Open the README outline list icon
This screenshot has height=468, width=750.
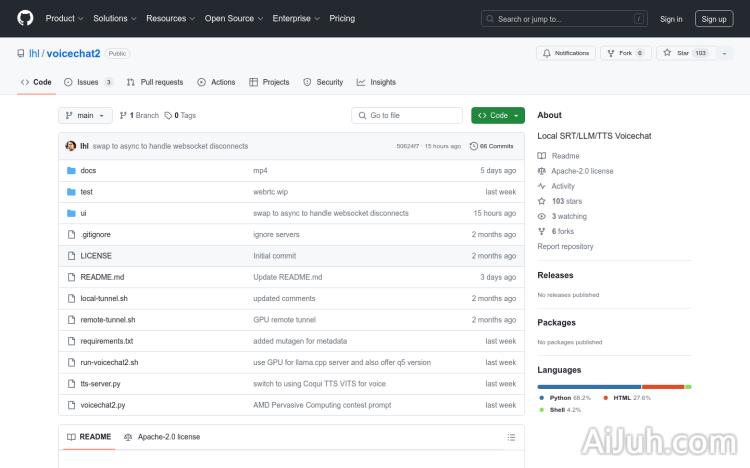(x=511, y=437)
